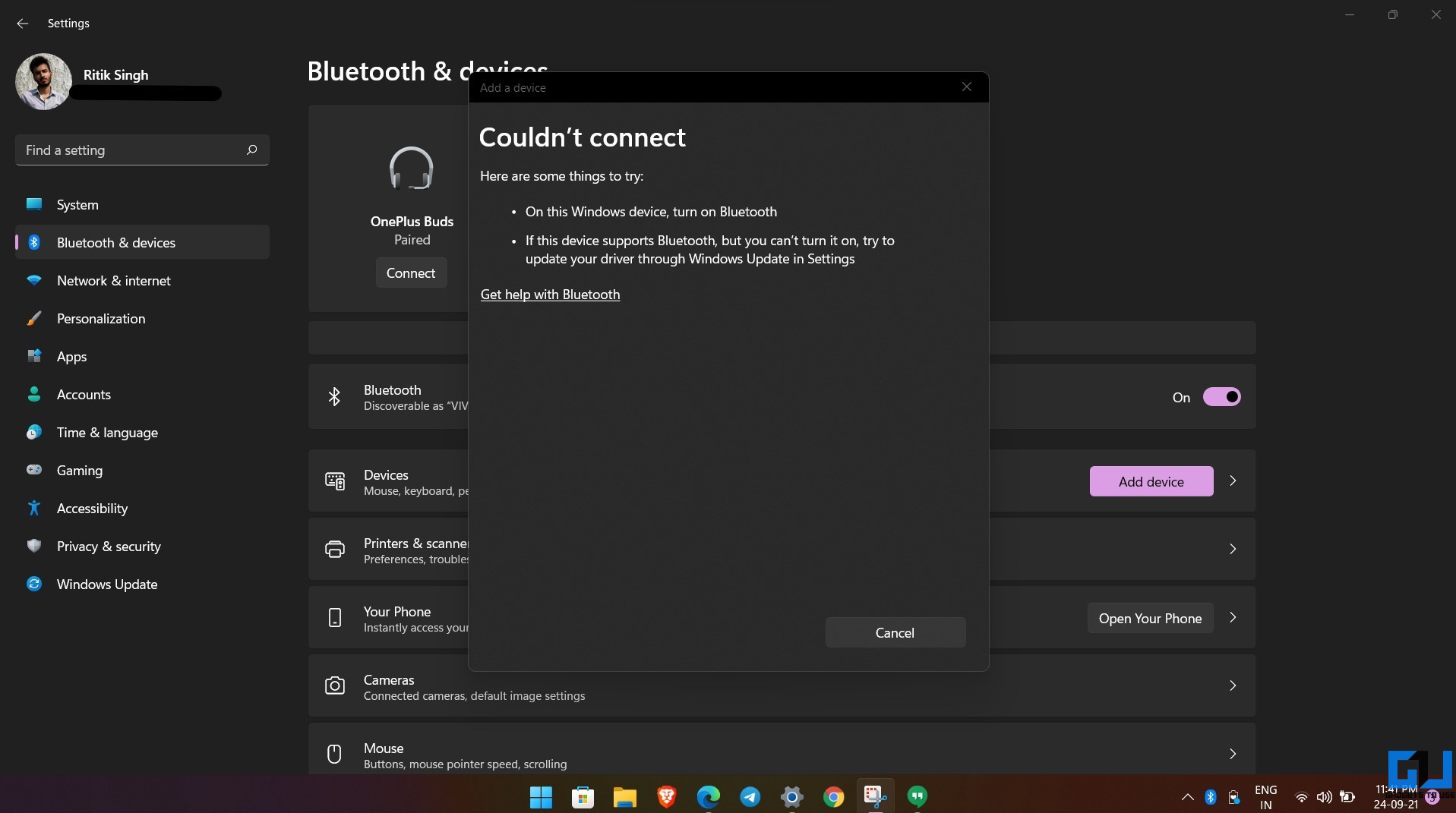Launch Telegram from the taskbar

coord(749,796)
